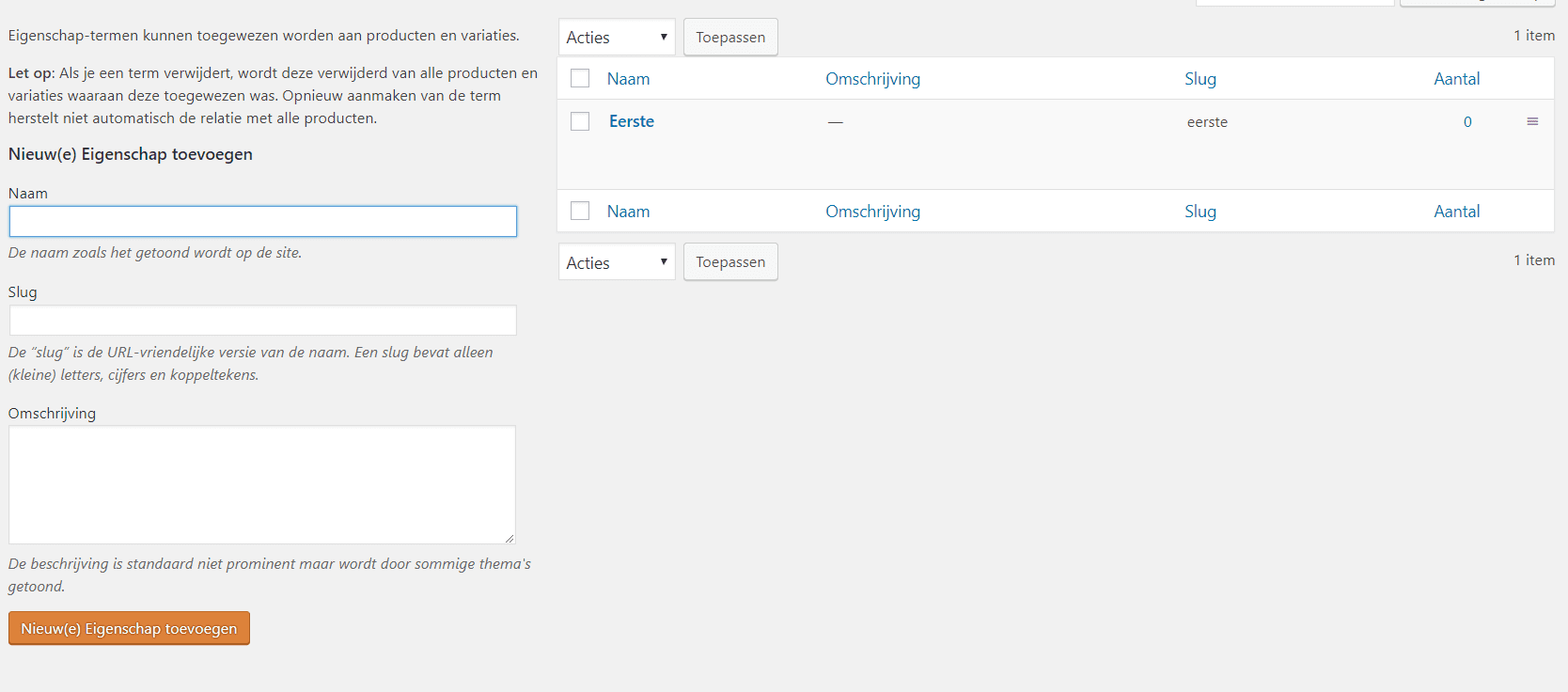
Task: Click the "De naam zoals het getoond wordt" hint
Action: pyautogui.click(x=155, y=253)
